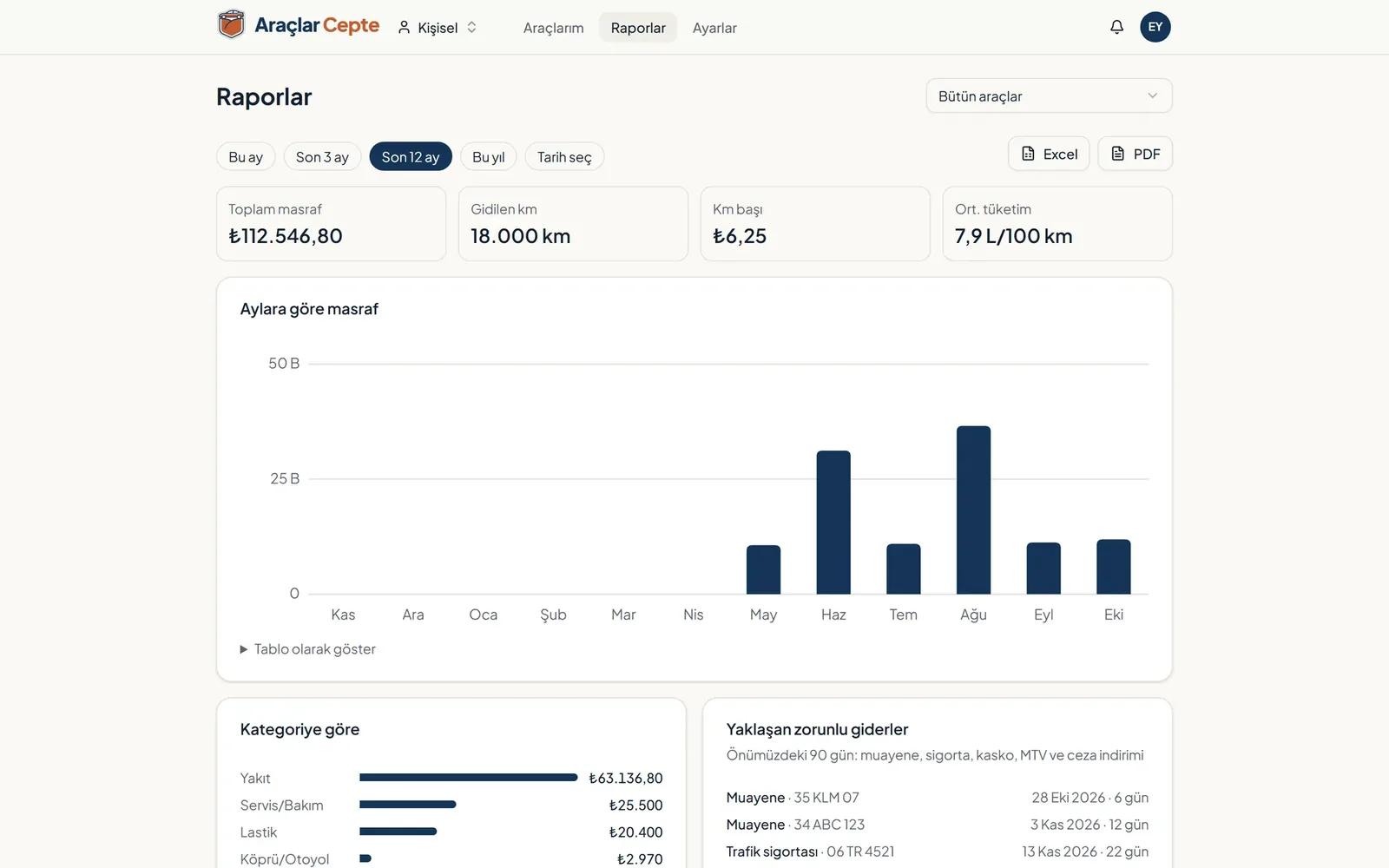Click the person icon beside Kişisel

[404, 28]
